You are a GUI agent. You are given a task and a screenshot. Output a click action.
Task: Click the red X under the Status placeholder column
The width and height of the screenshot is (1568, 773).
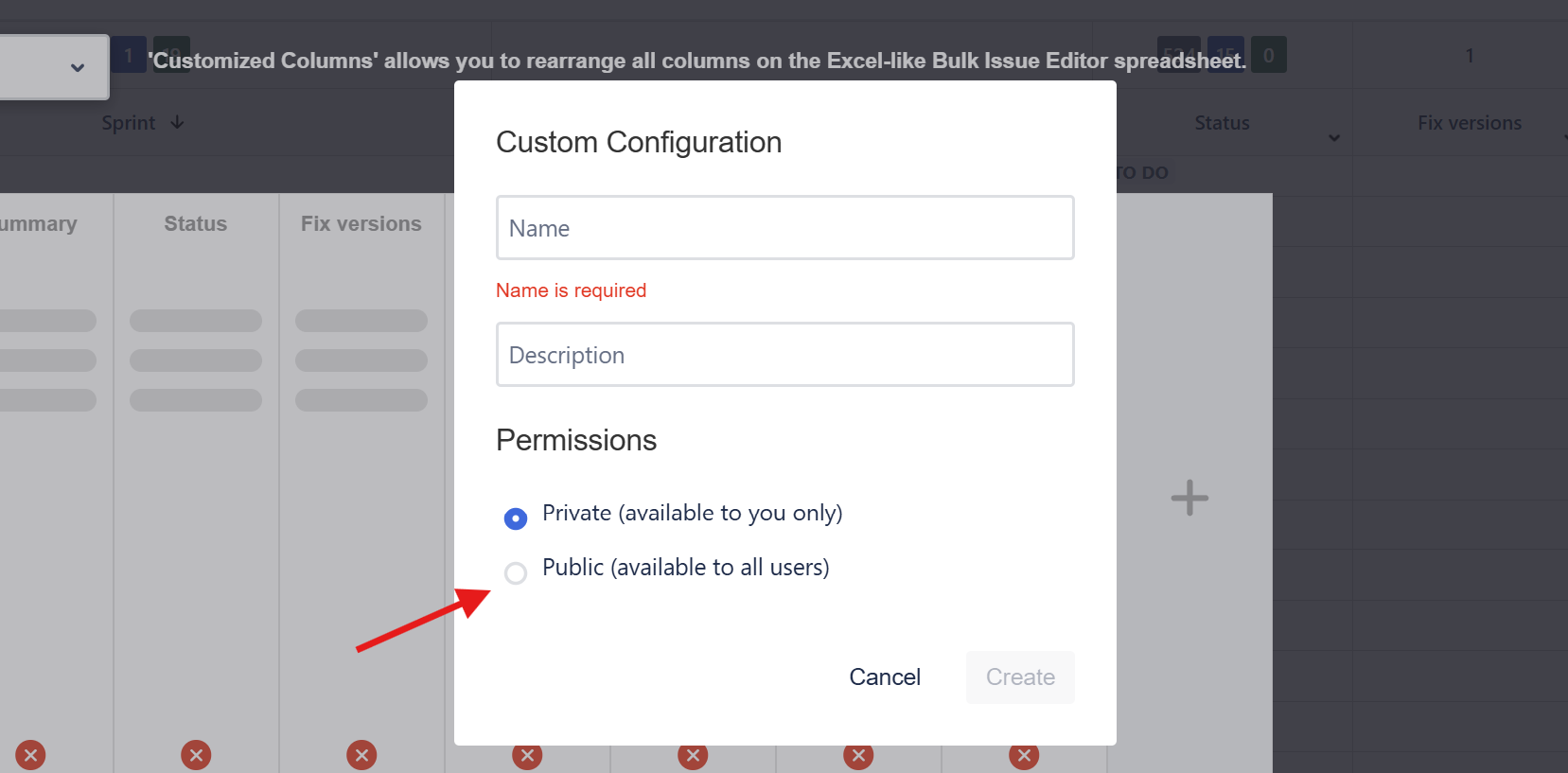[196, 755]
